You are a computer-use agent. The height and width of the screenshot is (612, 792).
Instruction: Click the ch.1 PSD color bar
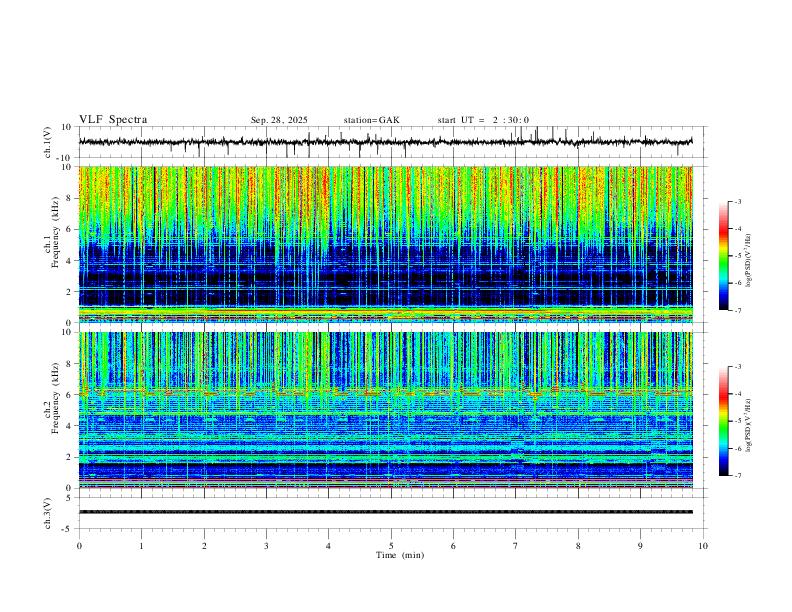coord(723,256)
